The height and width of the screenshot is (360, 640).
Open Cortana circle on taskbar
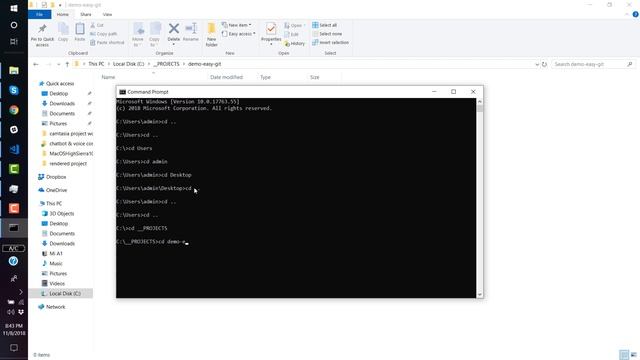(13, 25)
